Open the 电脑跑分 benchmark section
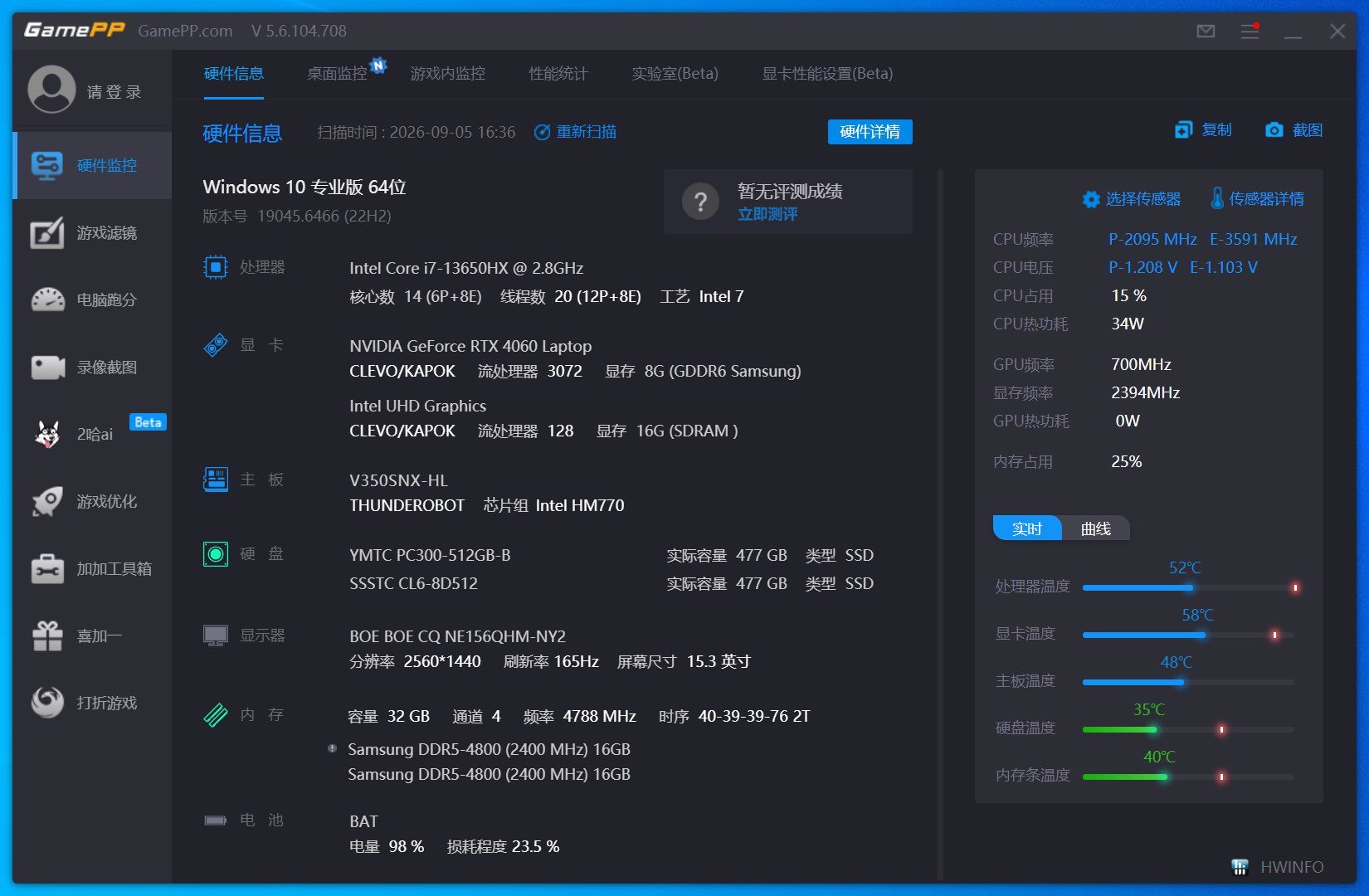 [92, 300]
